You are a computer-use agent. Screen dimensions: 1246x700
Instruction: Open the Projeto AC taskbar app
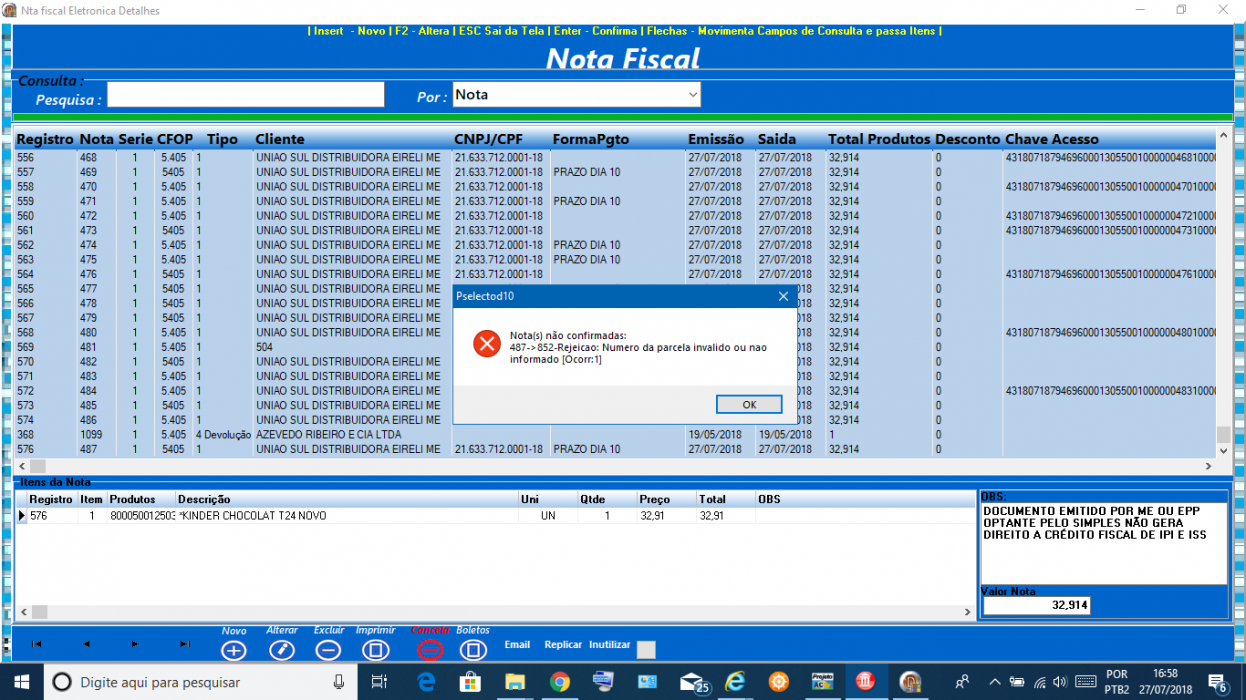(x=822, y=681)
